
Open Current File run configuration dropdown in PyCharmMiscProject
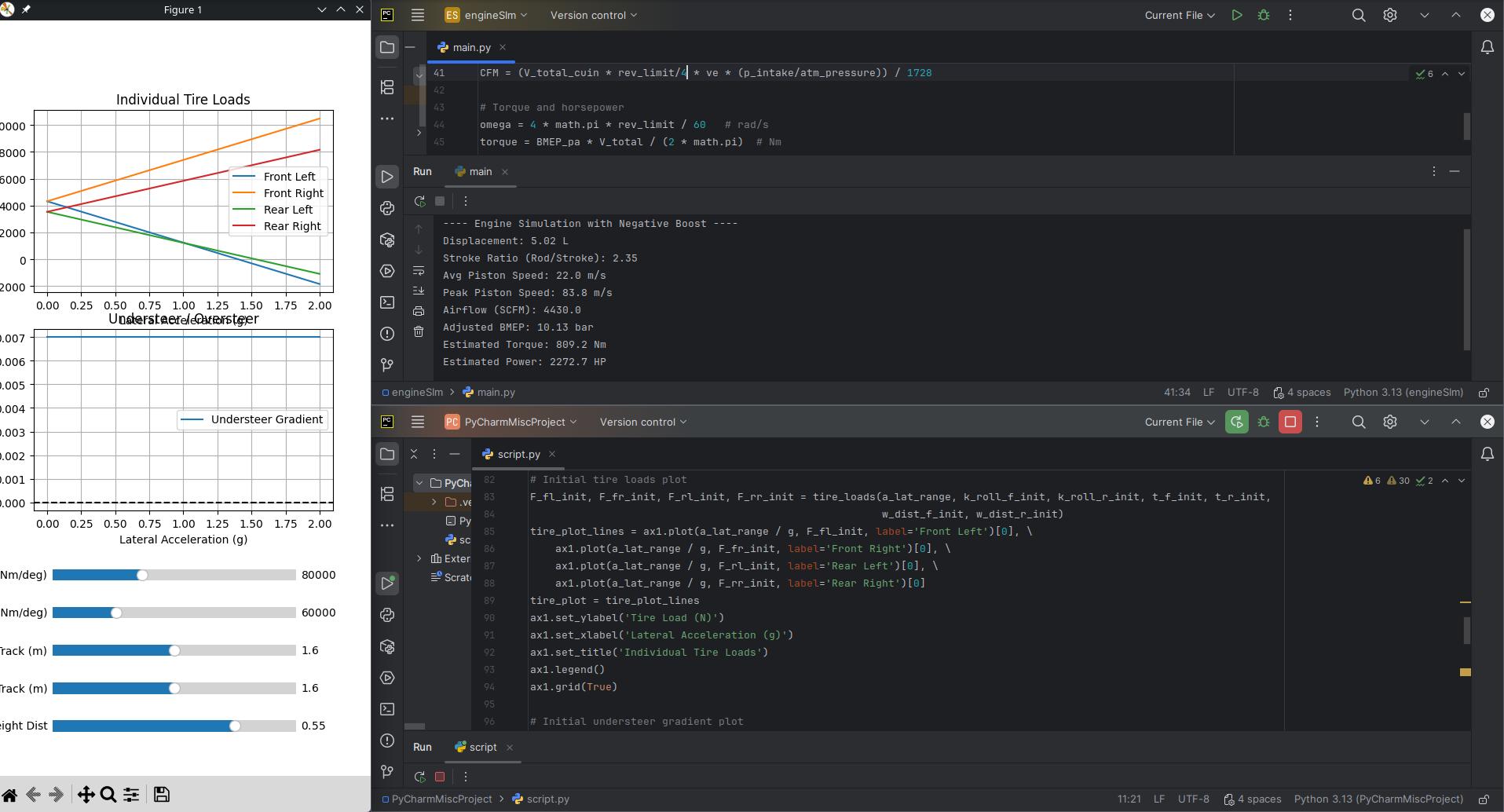(x=1180, y=422)
